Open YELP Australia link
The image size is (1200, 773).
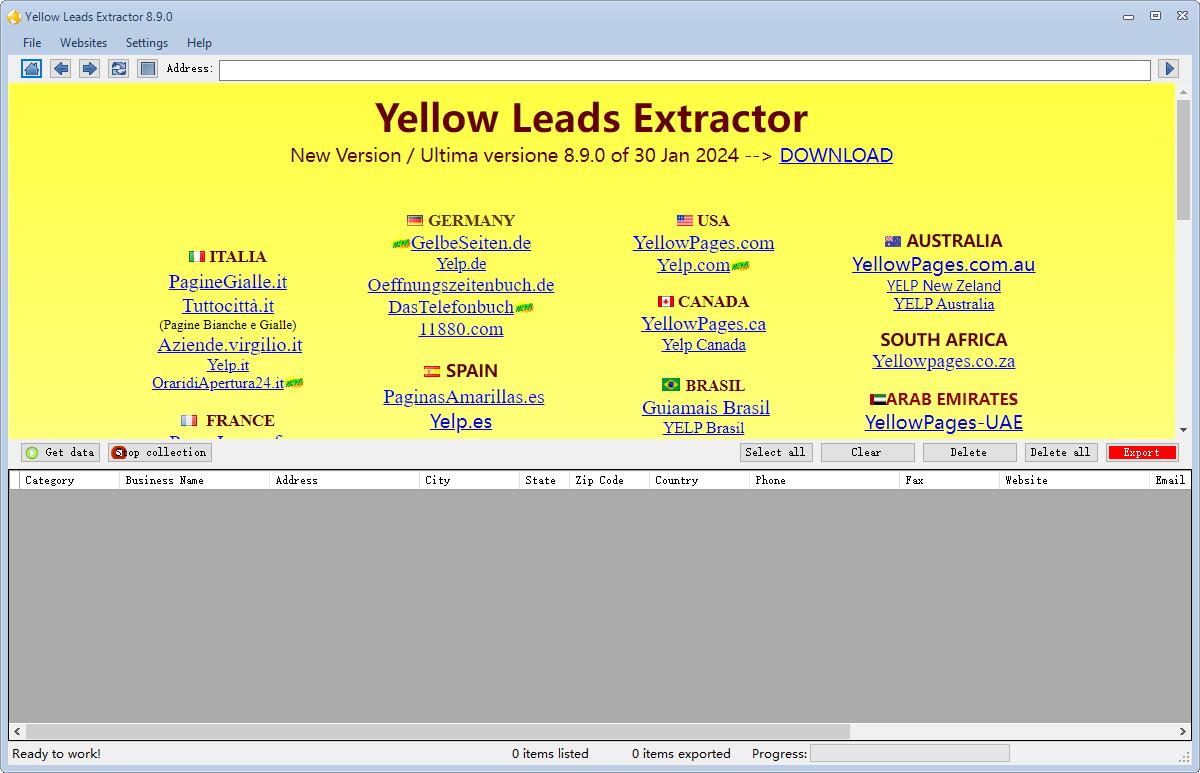944,304
